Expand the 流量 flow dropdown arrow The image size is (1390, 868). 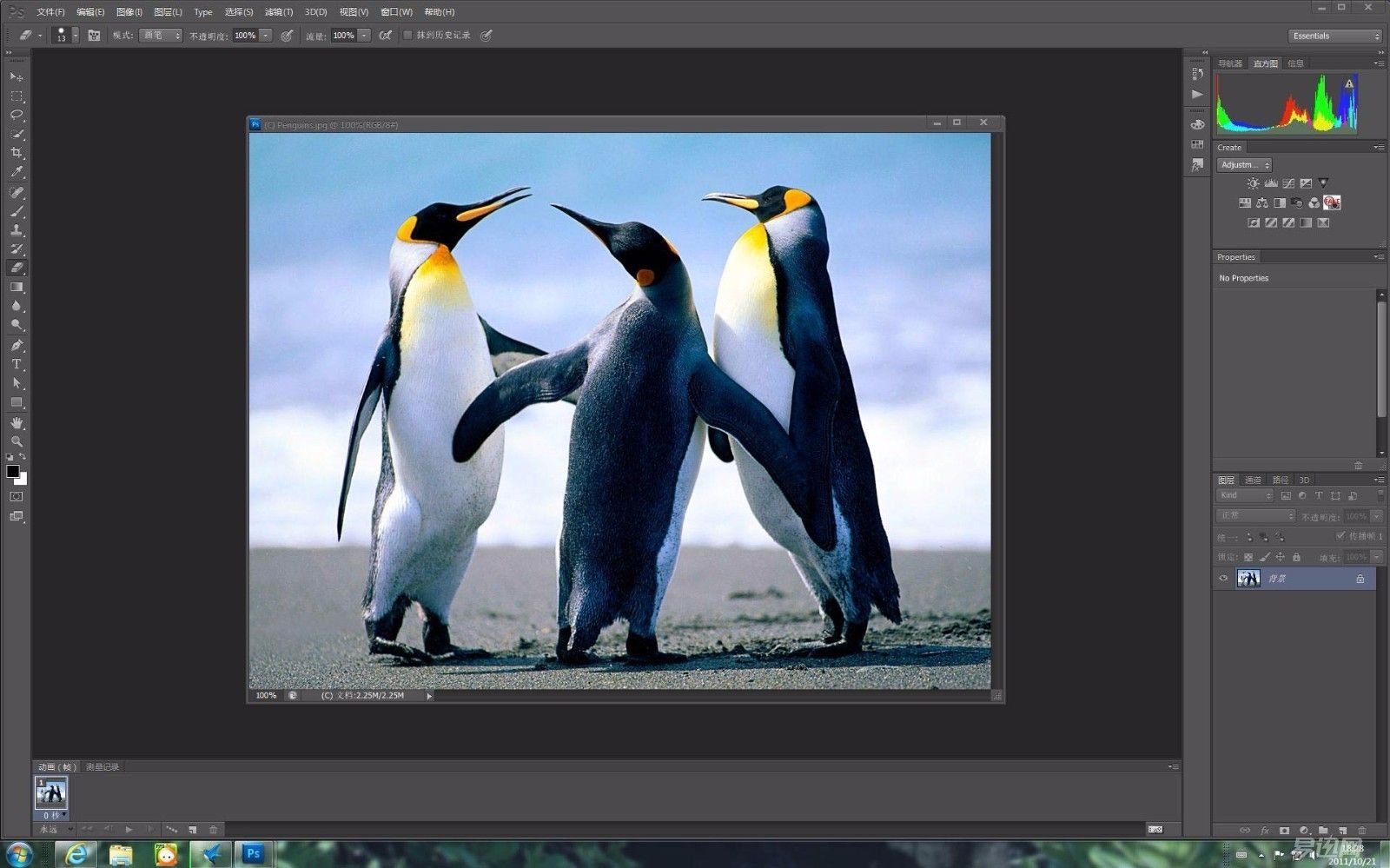coord(365,36)
